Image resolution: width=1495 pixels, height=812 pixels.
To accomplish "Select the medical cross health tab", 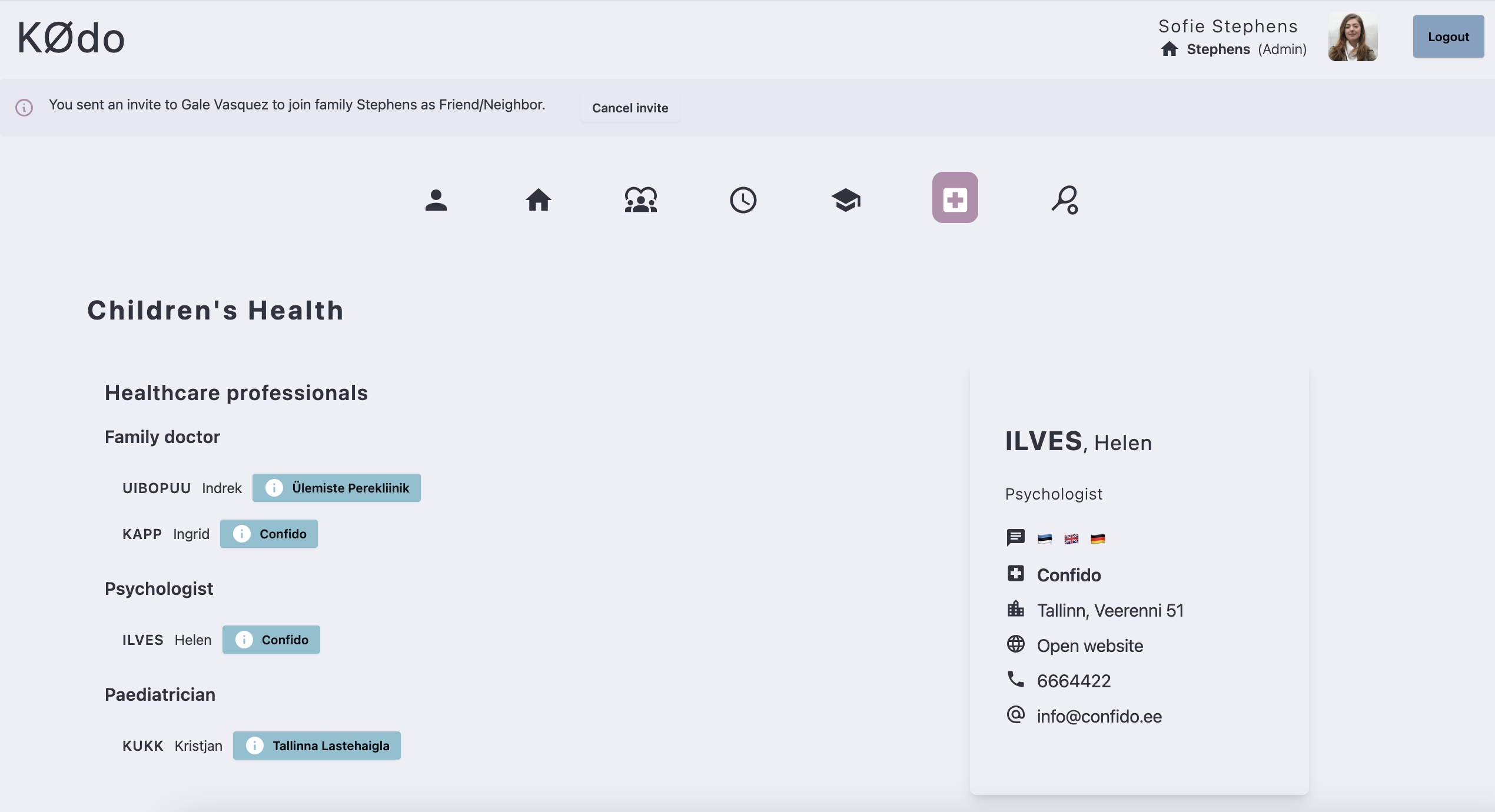I will tap(955, 198).
